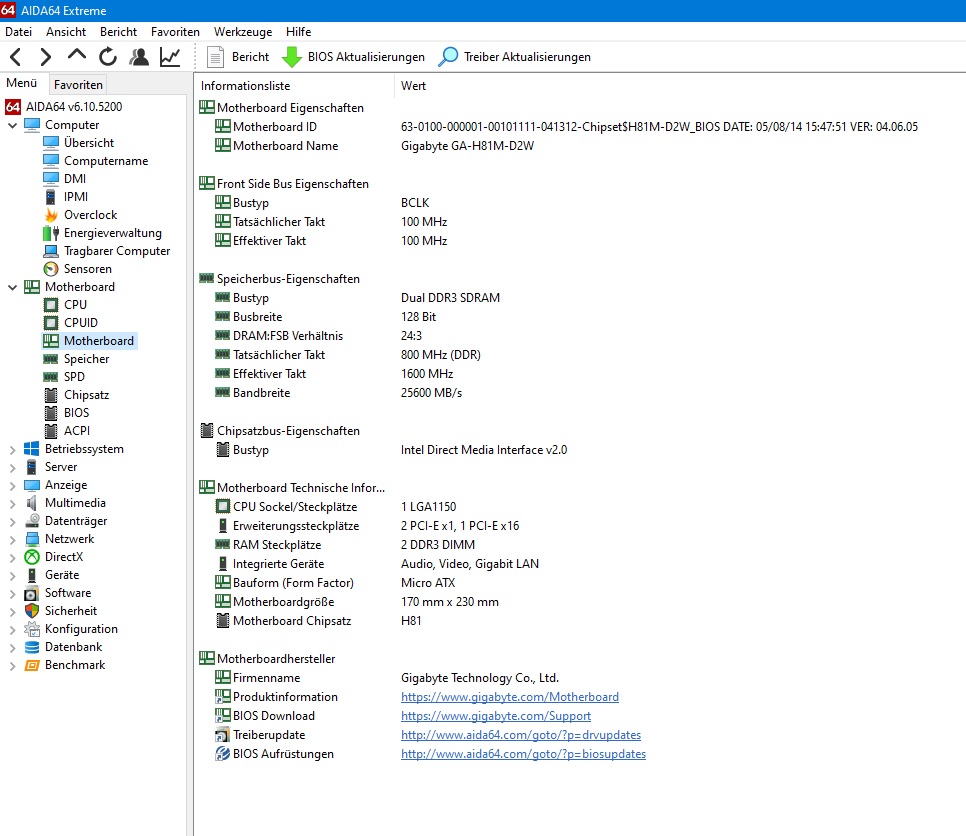Select the Firmenname row
The height and width of the screenshot is (836, 966).
pyautogui.click(x=579, y=678)
